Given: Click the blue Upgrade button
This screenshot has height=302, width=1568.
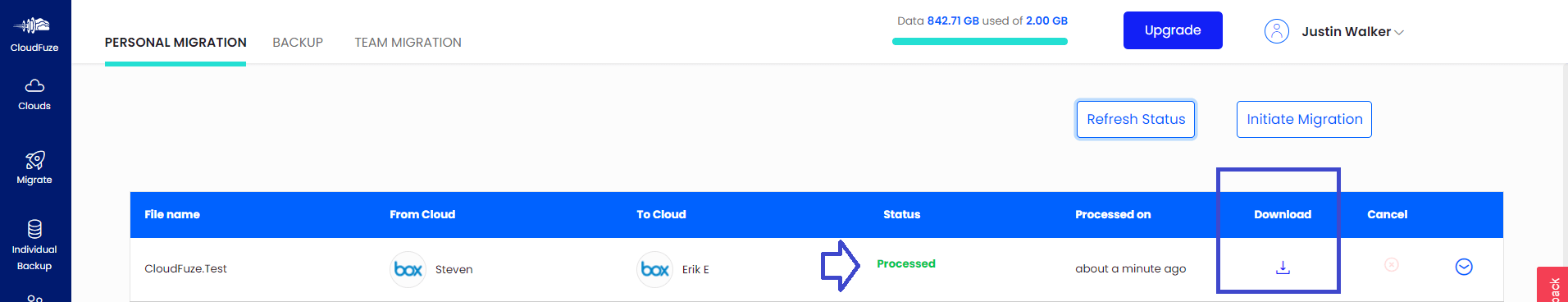Looking at the screenshot, I should (x=1173, y=30).
